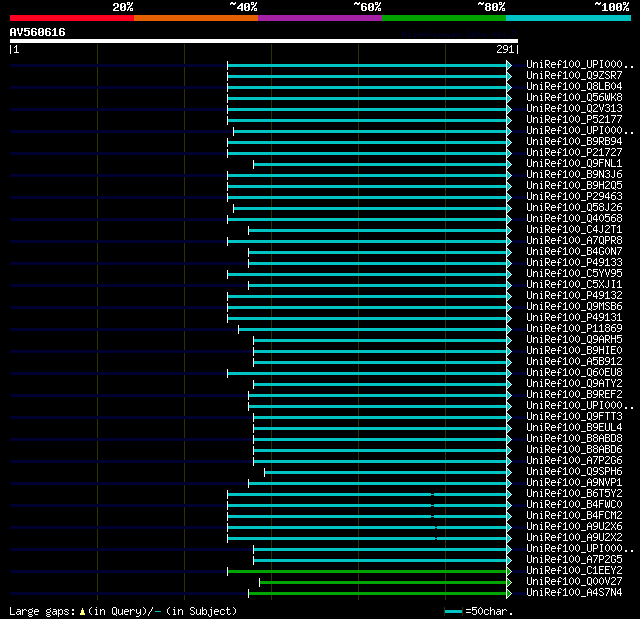Image resolution: width=640 pixels, height=619 pixels.
Task: Click UniRef100_Q58J26 subject name
Action: coord(574,208)
